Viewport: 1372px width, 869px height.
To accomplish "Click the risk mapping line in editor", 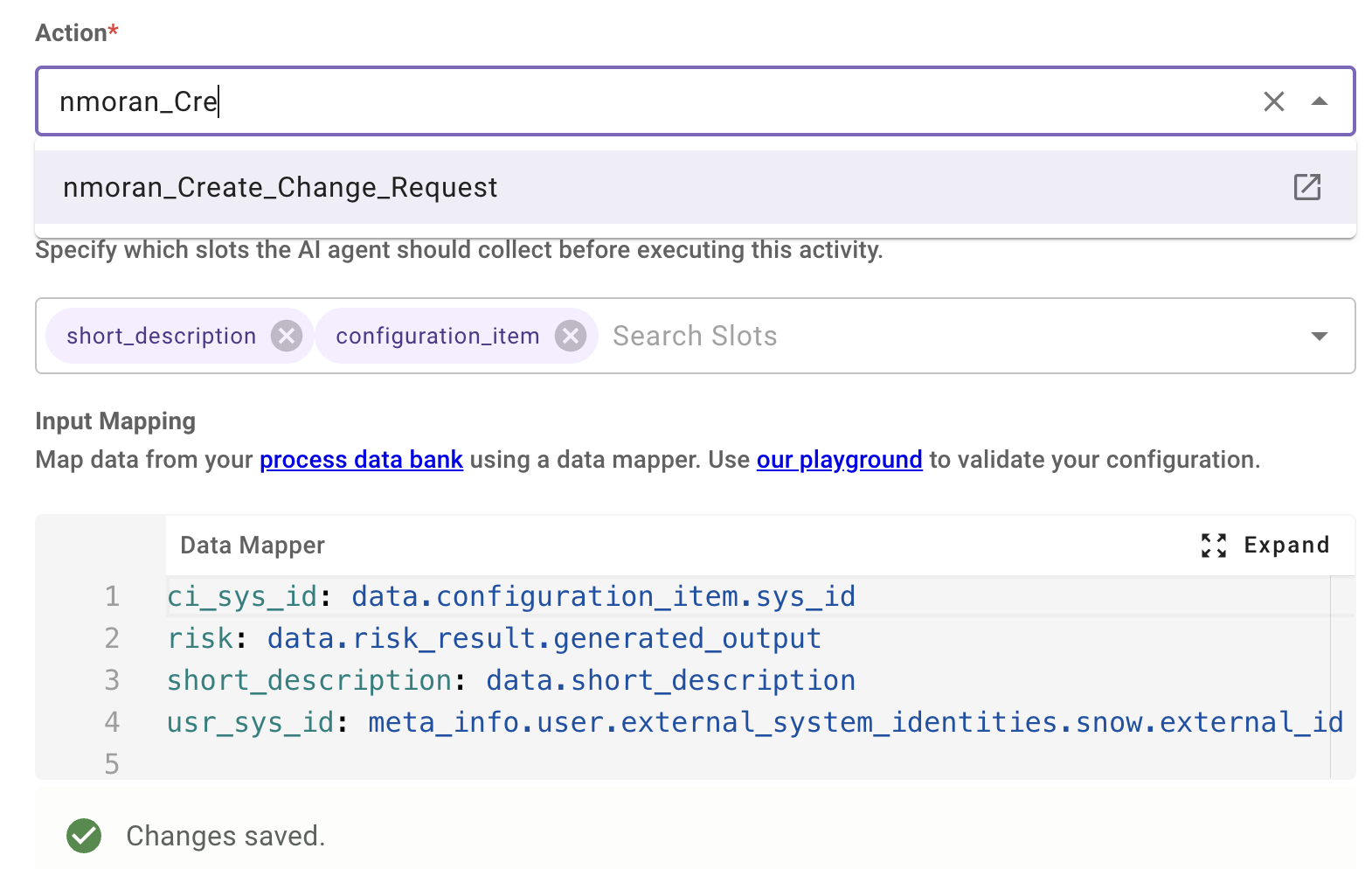I will tap(494, 638).
